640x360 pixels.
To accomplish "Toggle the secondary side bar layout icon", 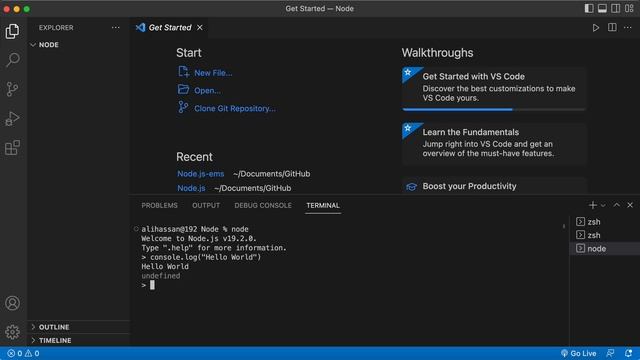I will pyautogui.click(x=616, y=9).
